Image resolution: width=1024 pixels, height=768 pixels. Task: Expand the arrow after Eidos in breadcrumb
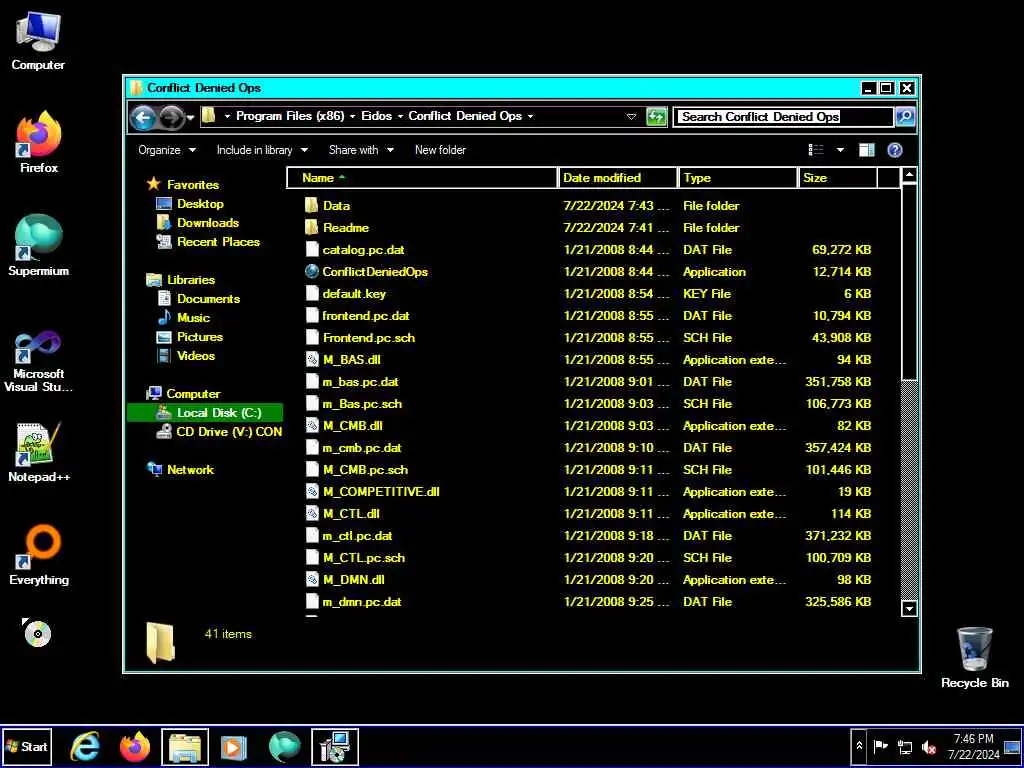[x=400, y=116]
